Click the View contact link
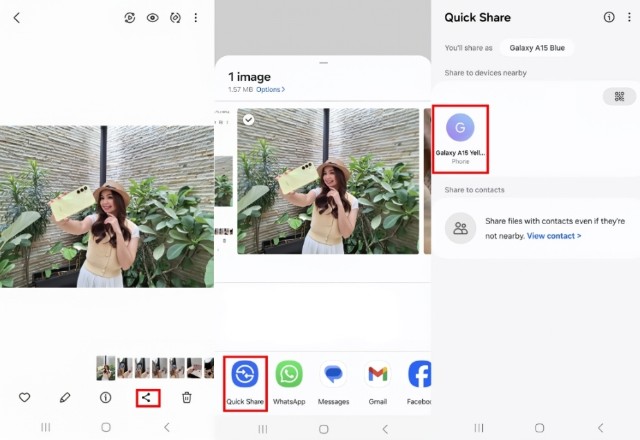Viewport: 640px width, 440px height. coord(554,236)
